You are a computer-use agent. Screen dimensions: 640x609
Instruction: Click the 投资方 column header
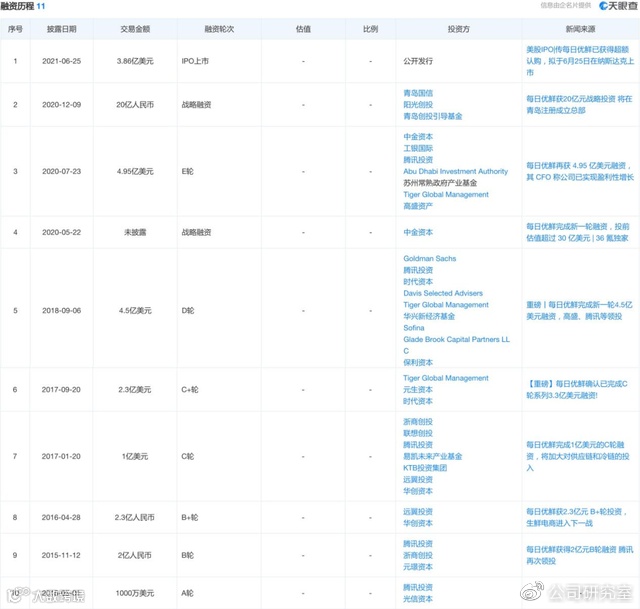click(x=458, y=29)
